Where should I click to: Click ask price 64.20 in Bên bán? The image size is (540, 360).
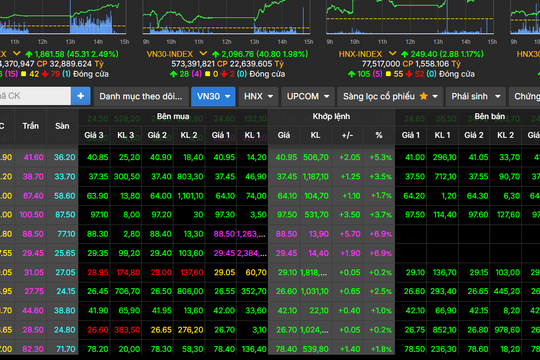414,196
